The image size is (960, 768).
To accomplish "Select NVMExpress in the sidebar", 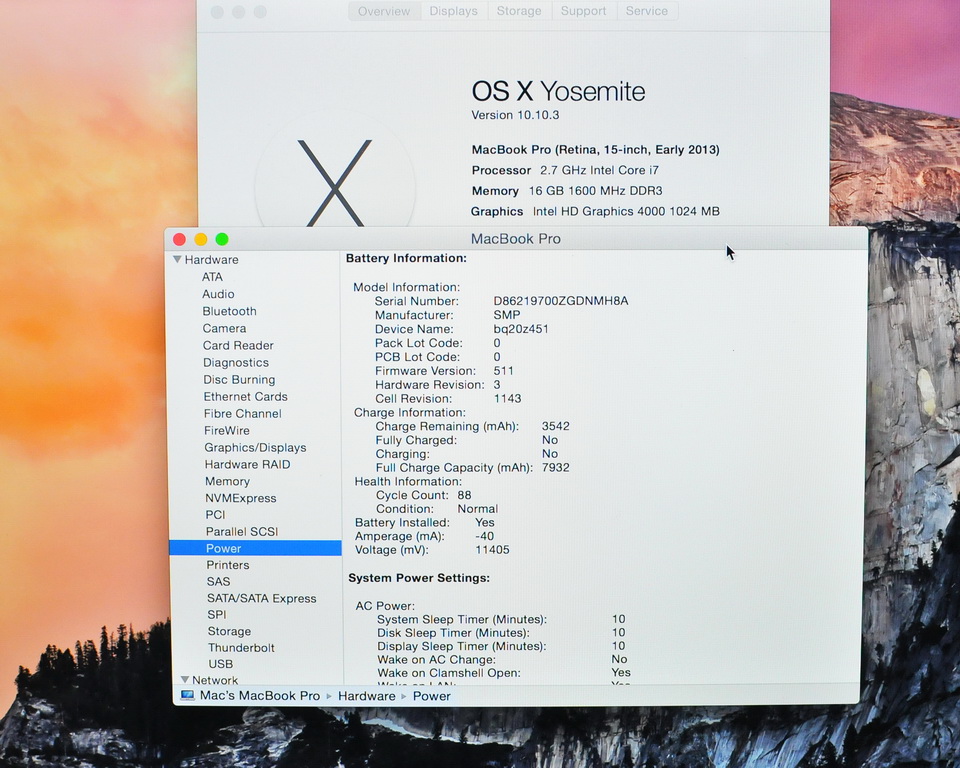I will coord(241,498).
